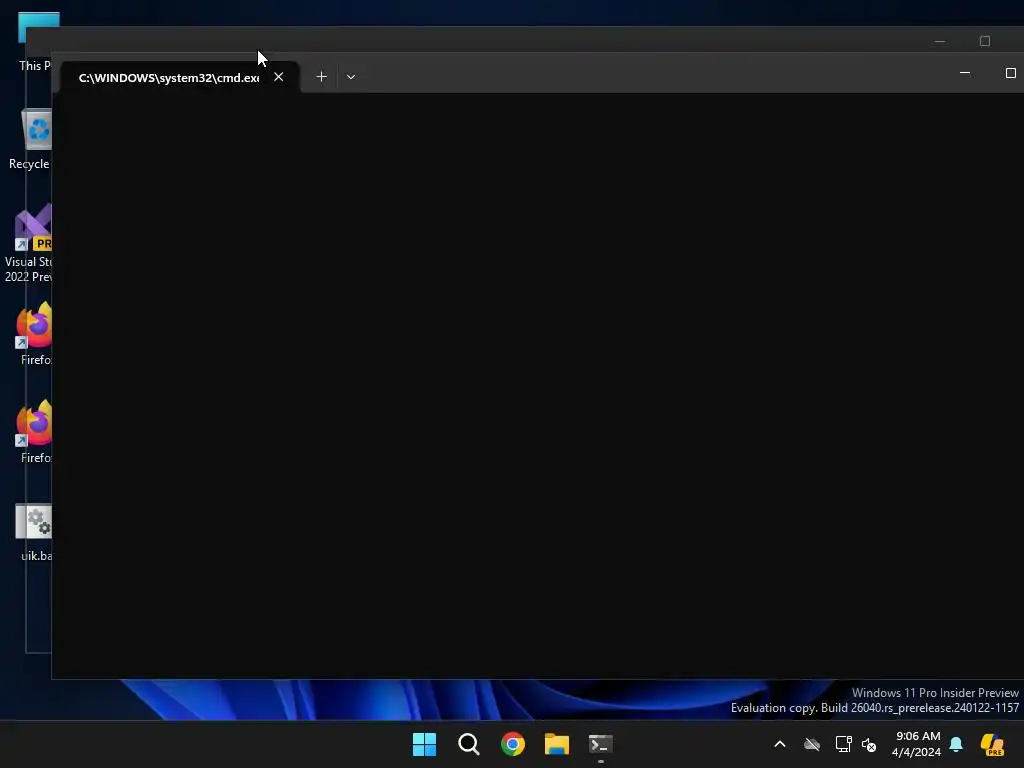Select the lower Firefox desktop shortcut
The height and width of the screenshot is (768, 1024).
coord(34,432)
